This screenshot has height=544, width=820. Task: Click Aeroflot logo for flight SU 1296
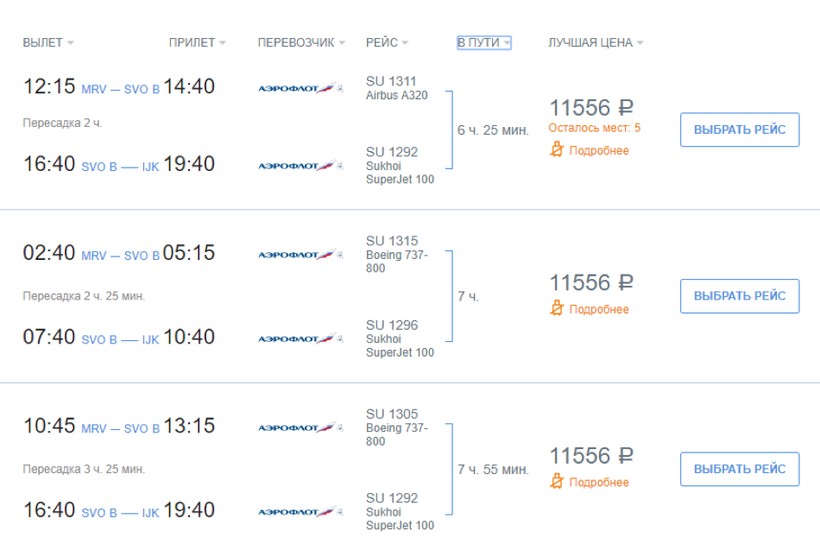point(301,338)
